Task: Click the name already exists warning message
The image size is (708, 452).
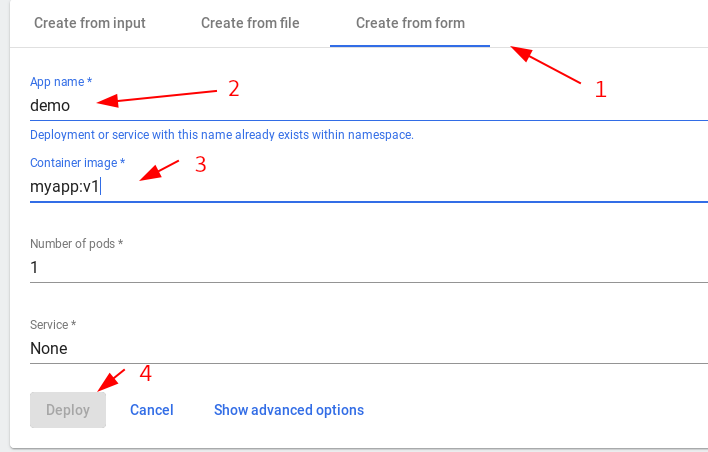Action: (222, 134)
